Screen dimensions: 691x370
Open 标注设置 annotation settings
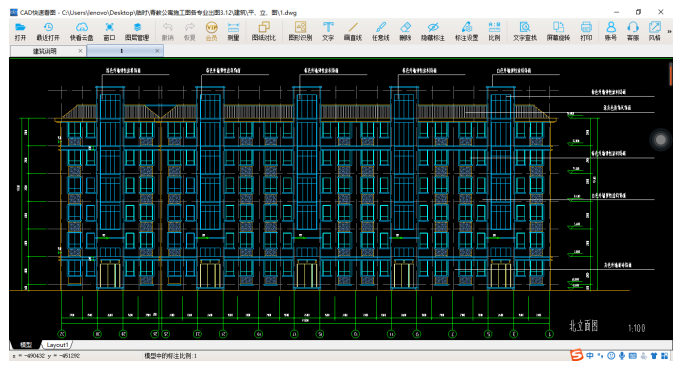(x=466, y=31)
